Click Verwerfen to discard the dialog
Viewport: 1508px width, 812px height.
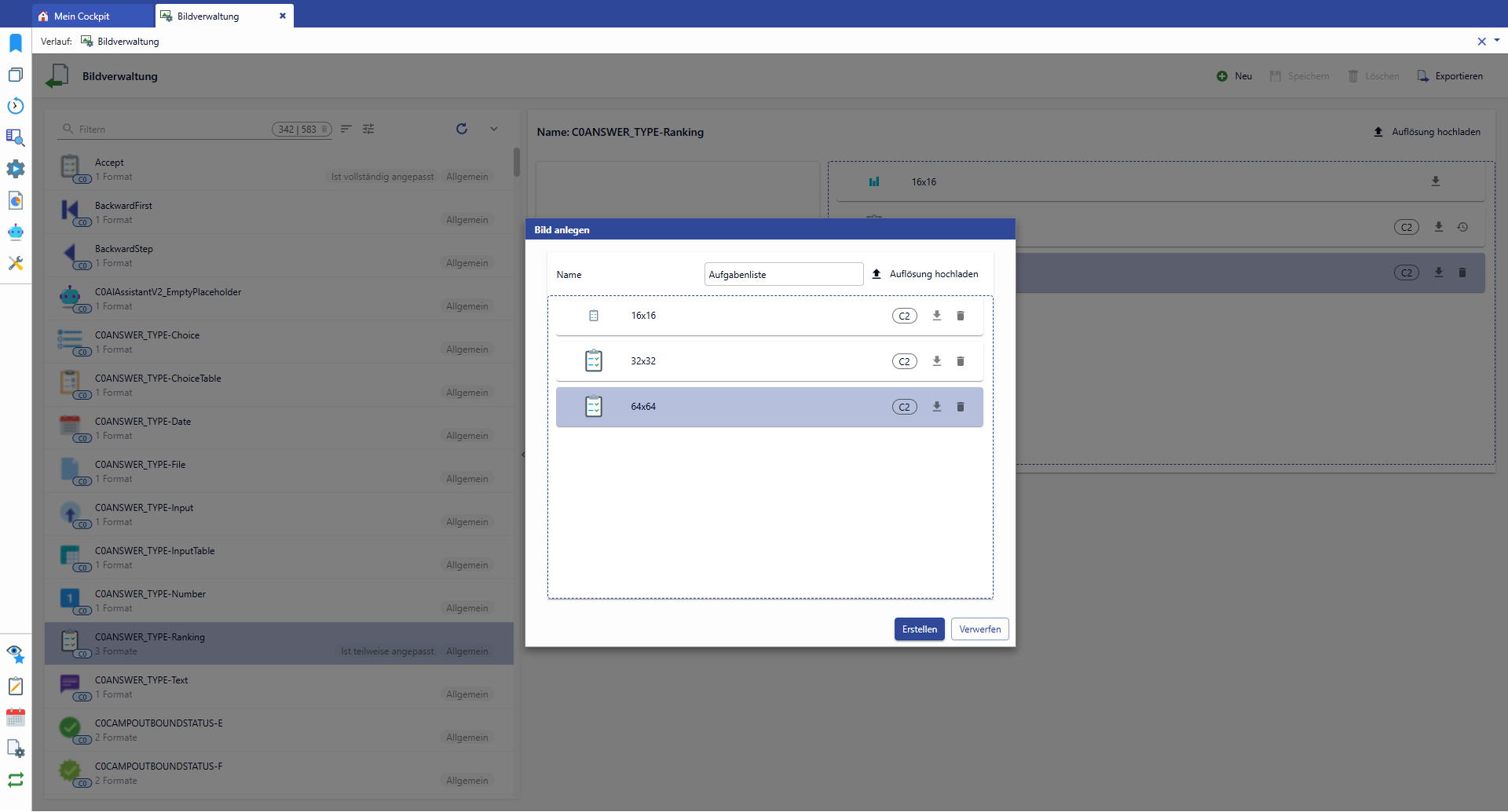(979, 629)
